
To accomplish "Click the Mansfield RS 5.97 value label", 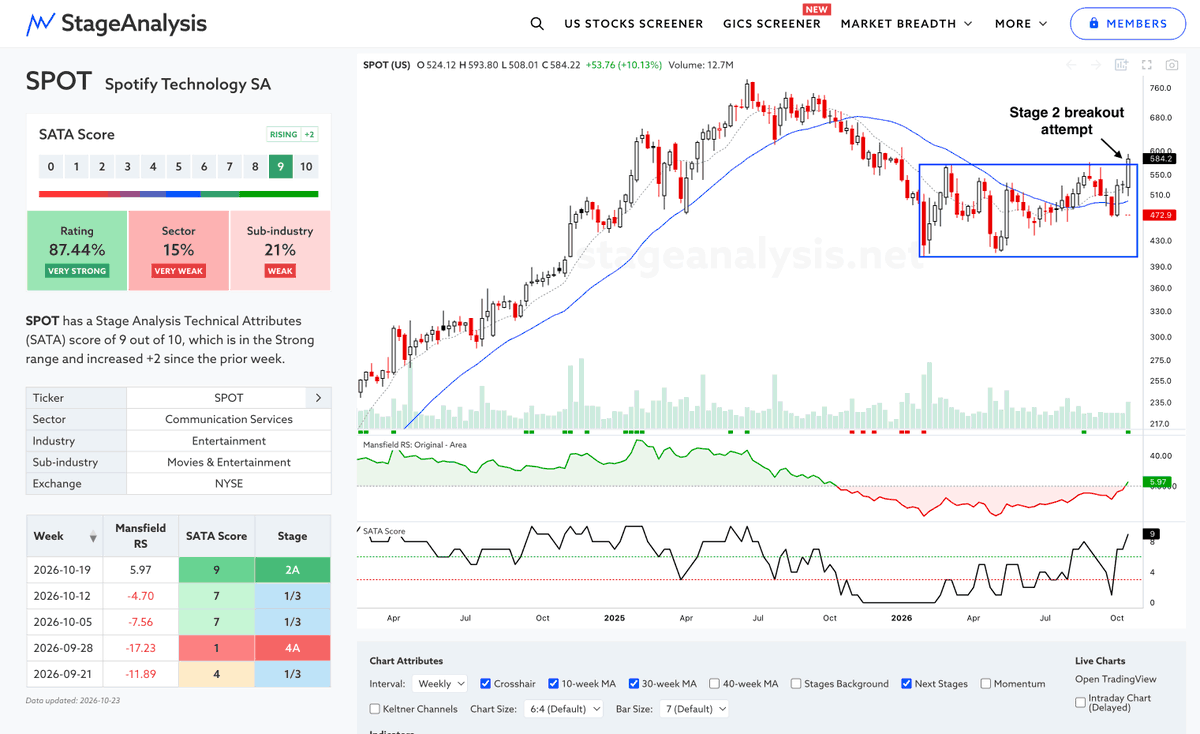I will coord(1159,482).
